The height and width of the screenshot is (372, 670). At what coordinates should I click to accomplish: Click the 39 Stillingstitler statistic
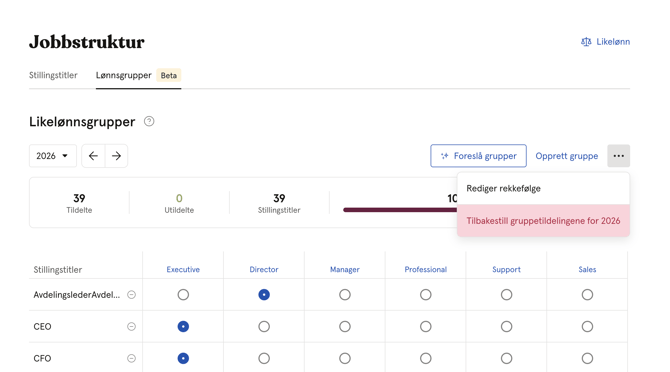[x=279, y=203]
